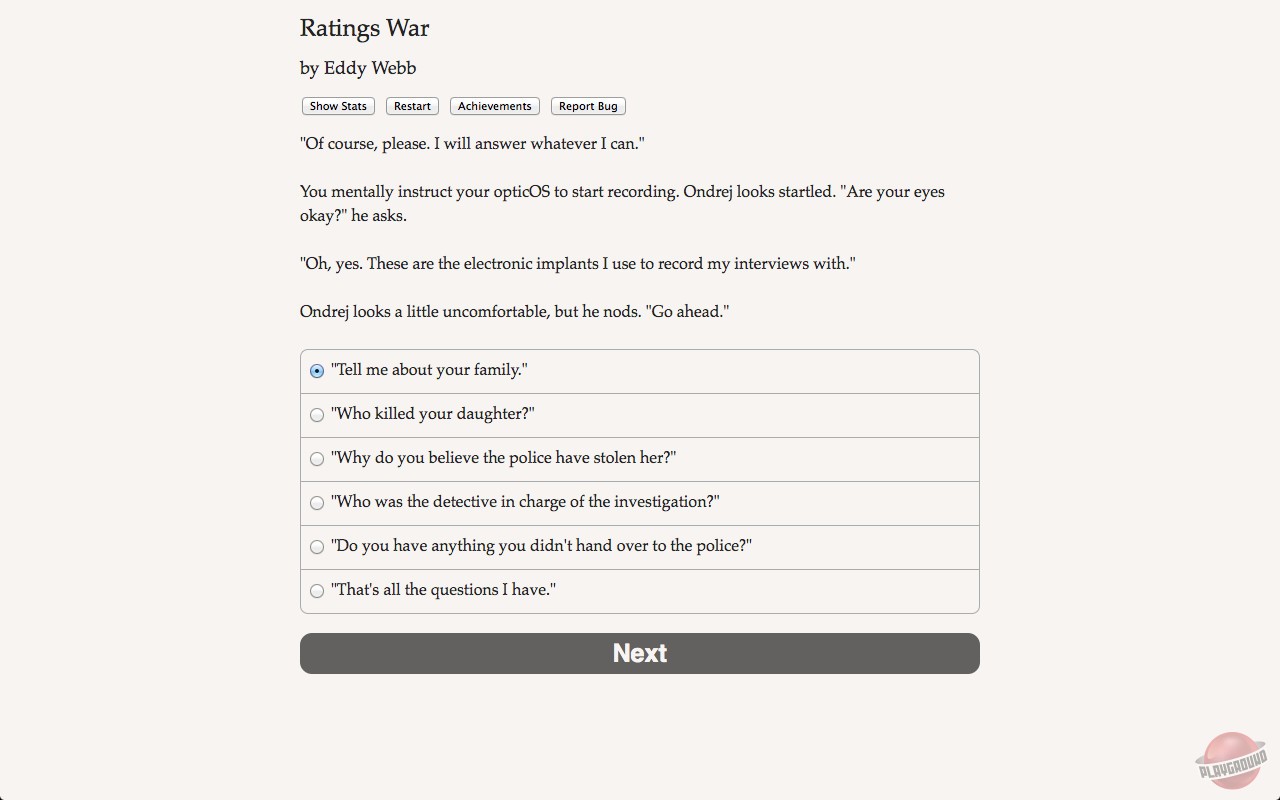
Task: Click the Playground logo badge
Action: coord(1230,760)
